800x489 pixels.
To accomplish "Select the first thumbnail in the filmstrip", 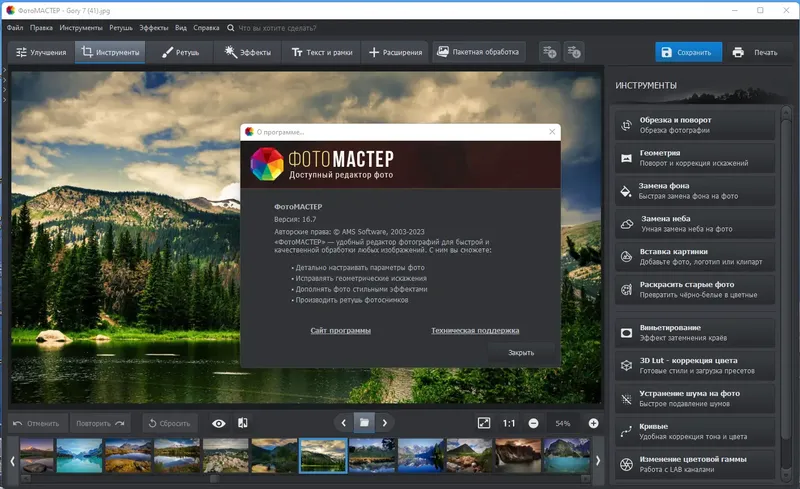I will pos(36,455).
